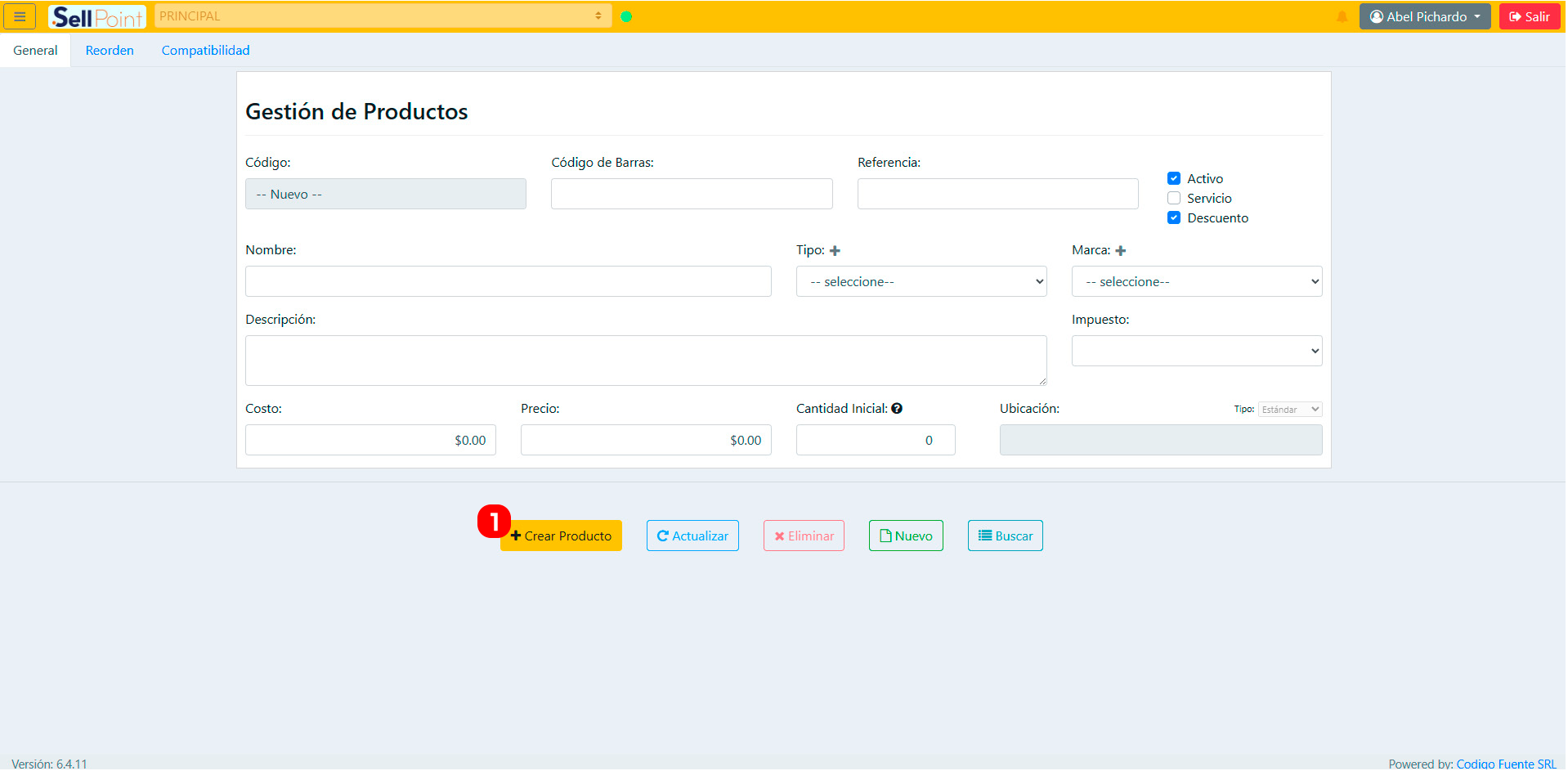Image resolution: width=1568 pixels, height=771 pixels.
Task: Uncheck the Activo checkbox
Action: (x=1174, y=179)
